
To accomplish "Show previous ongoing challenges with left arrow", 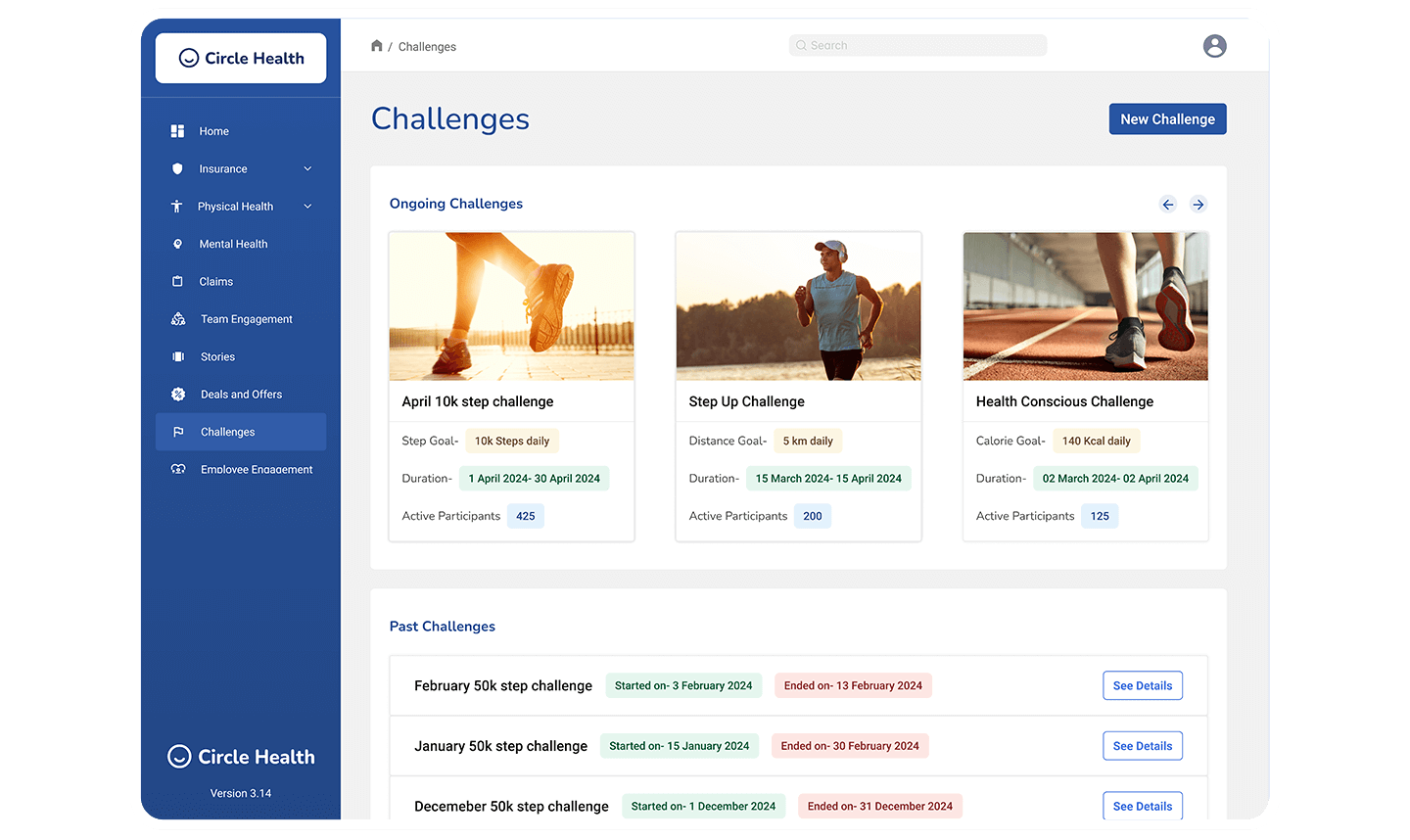I will coord(1167,205).
